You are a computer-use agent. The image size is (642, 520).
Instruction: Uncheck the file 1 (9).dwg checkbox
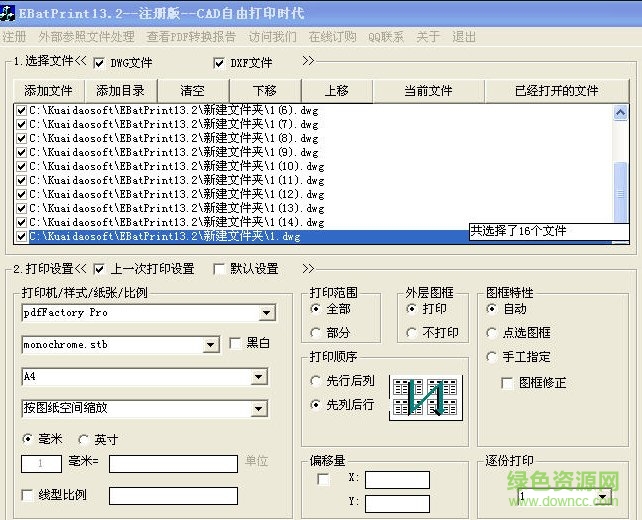click(x=21, y=152)
